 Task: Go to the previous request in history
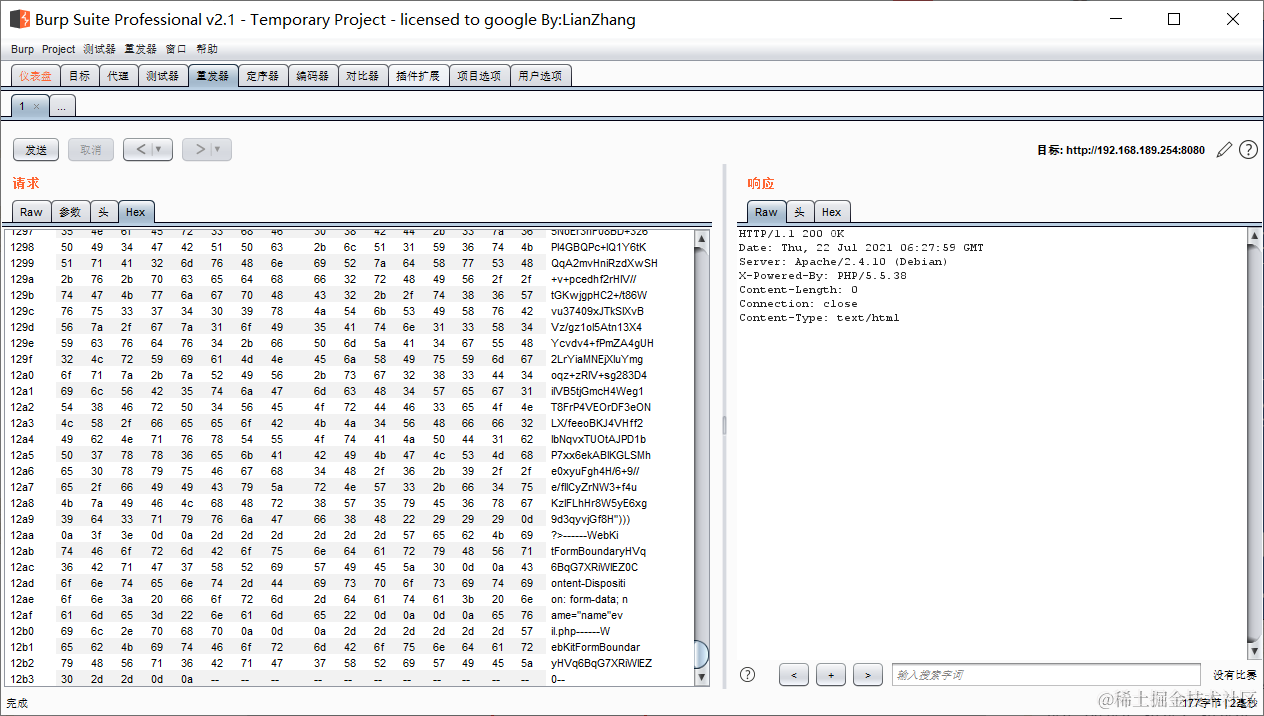click(141, 150)
